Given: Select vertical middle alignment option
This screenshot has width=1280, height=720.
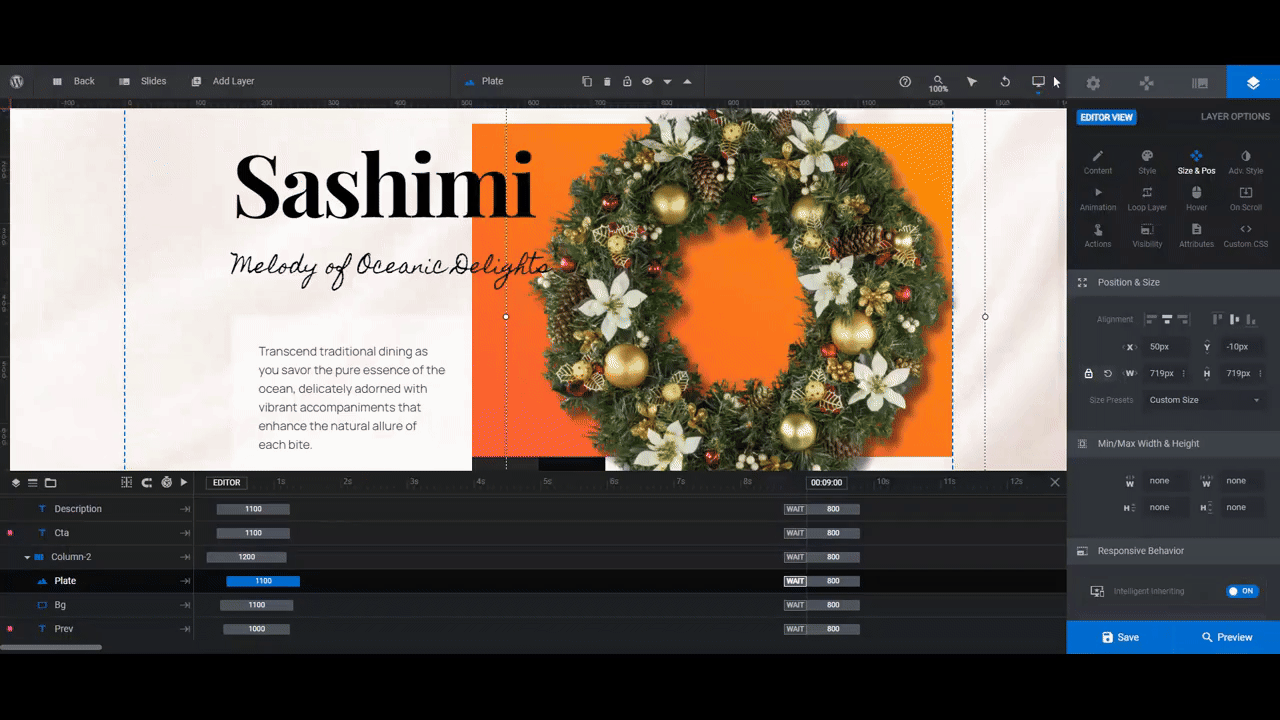Looking at the screenshot, I should coord(1234,319).
